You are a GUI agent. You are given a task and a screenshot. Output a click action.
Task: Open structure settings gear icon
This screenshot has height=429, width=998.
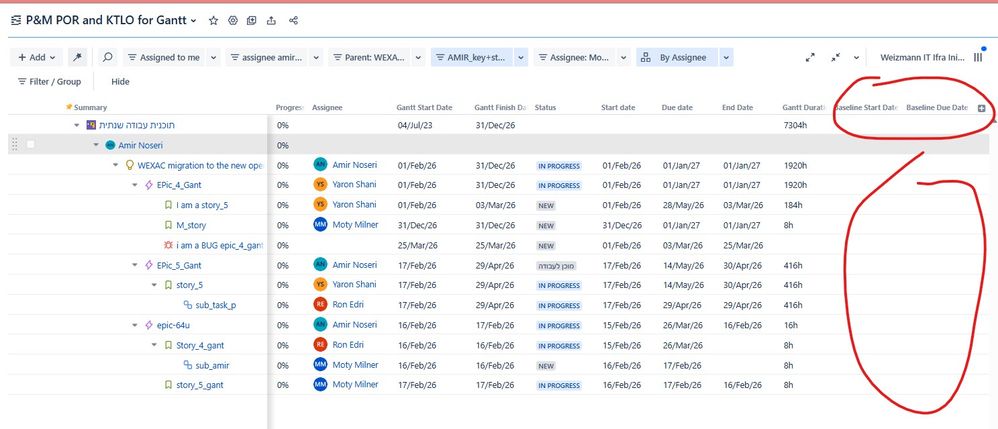[x=233, y=20]
